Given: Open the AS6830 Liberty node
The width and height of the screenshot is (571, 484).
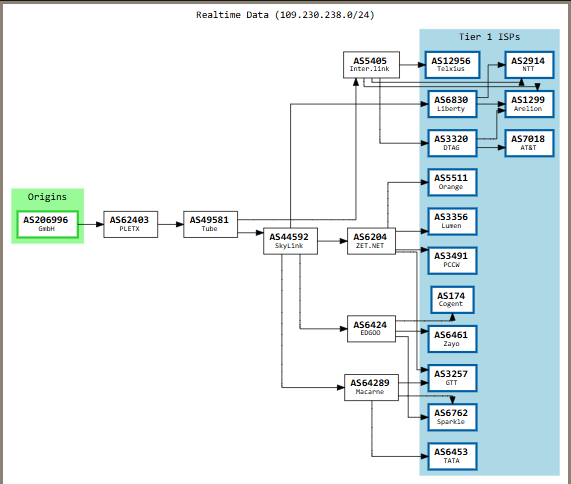Looking at the screenshot, I should (452, 104).
